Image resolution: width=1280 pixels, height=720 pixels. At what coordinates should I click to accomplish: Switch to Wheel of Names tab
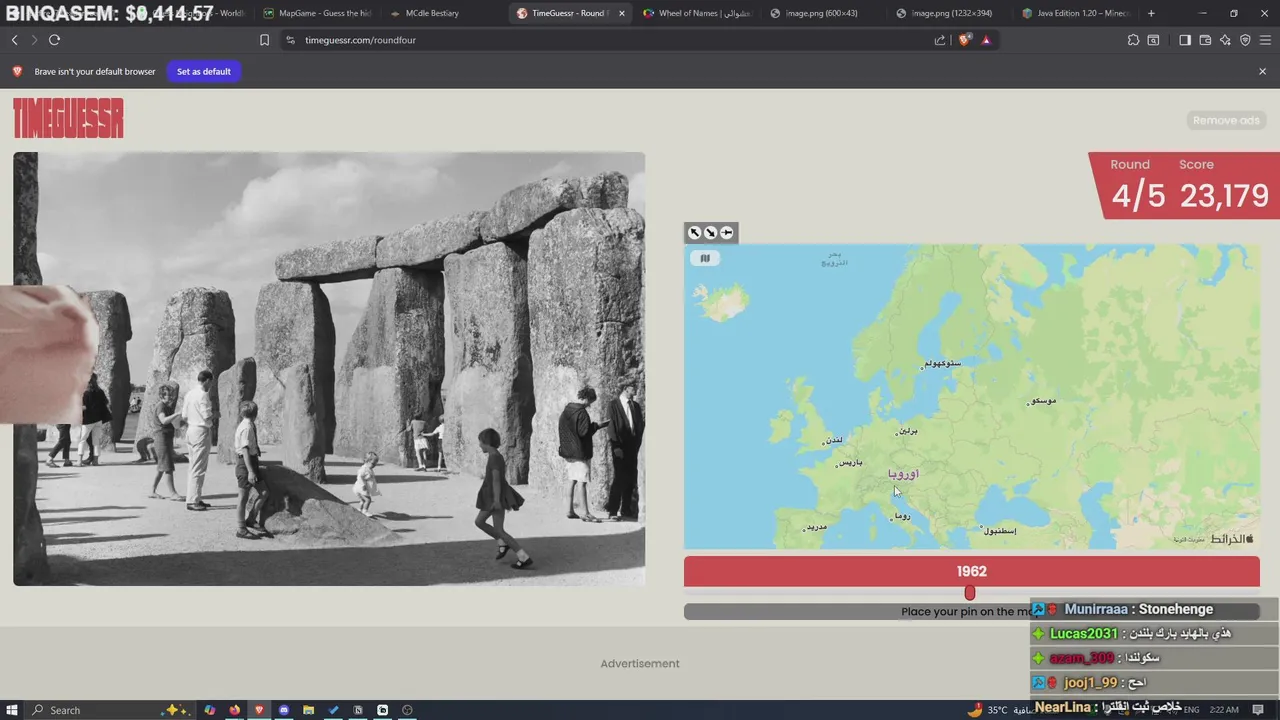point(697,13)
